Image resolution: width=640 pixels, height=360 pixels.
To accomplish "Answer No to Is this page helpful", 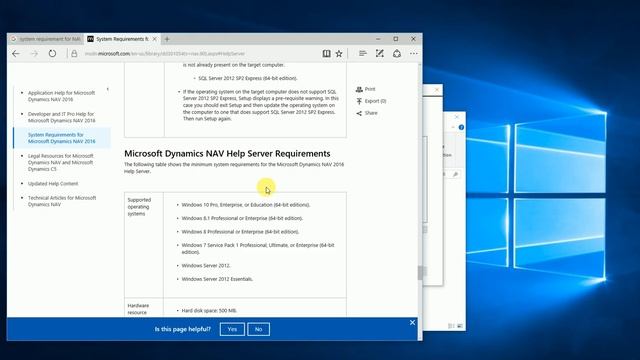I will point(258,329).
